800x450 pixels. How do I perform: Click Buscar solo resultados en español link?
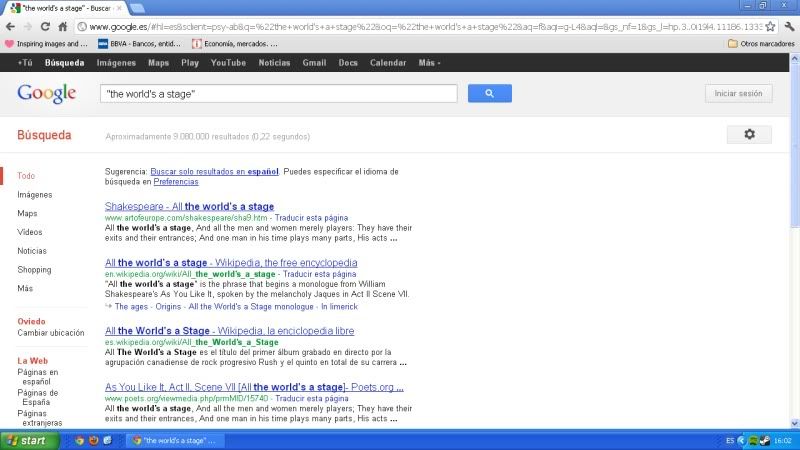click(214, 171)
